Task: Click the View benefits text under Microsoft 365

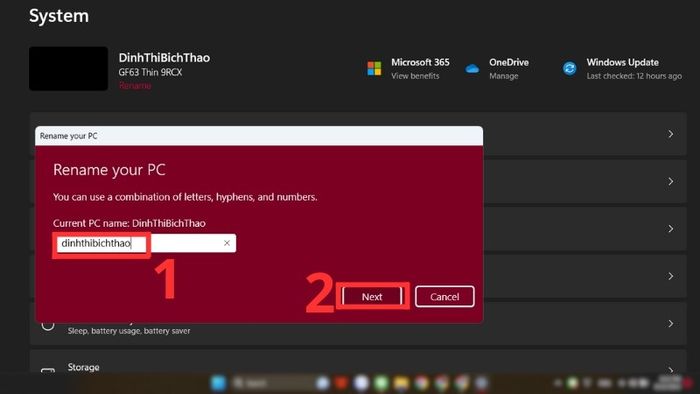Action: (415, 76)
